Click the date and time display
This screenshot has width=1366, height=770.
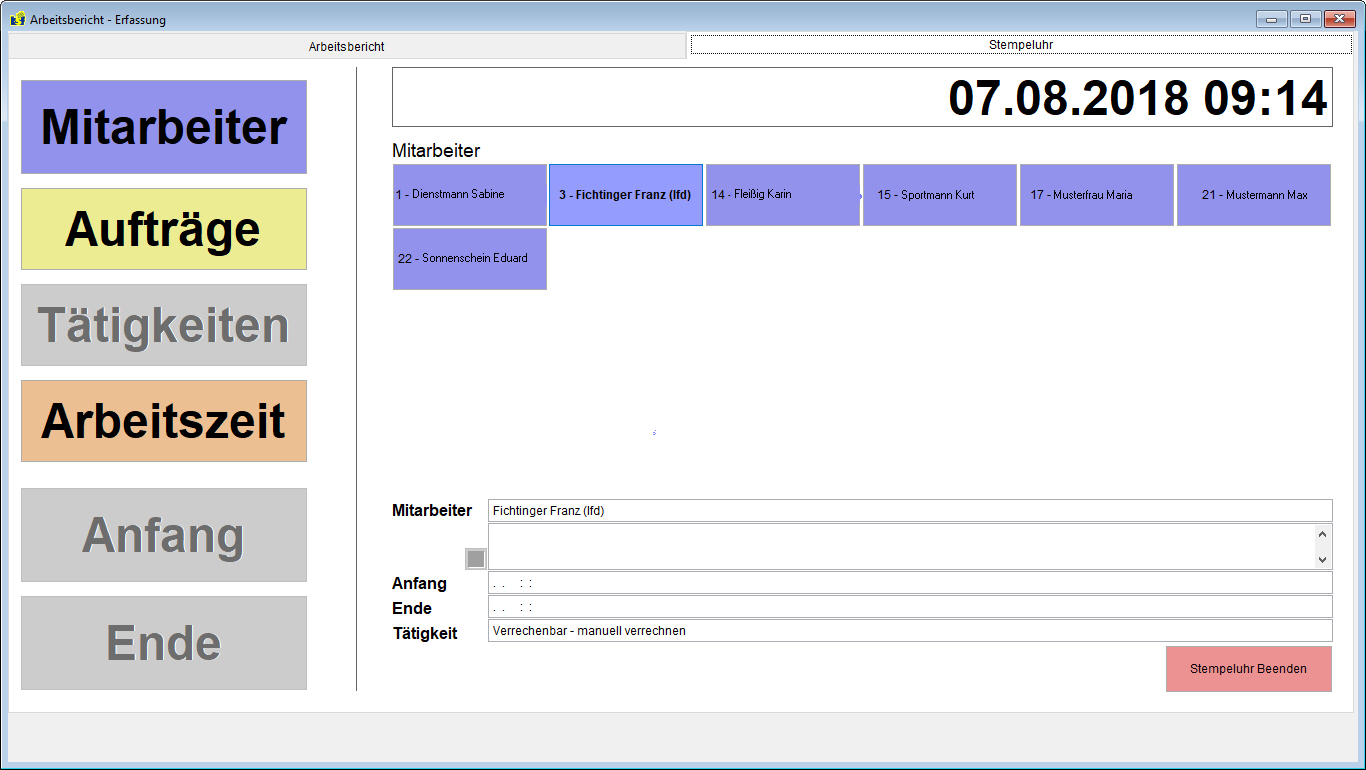tap(862, 97)
